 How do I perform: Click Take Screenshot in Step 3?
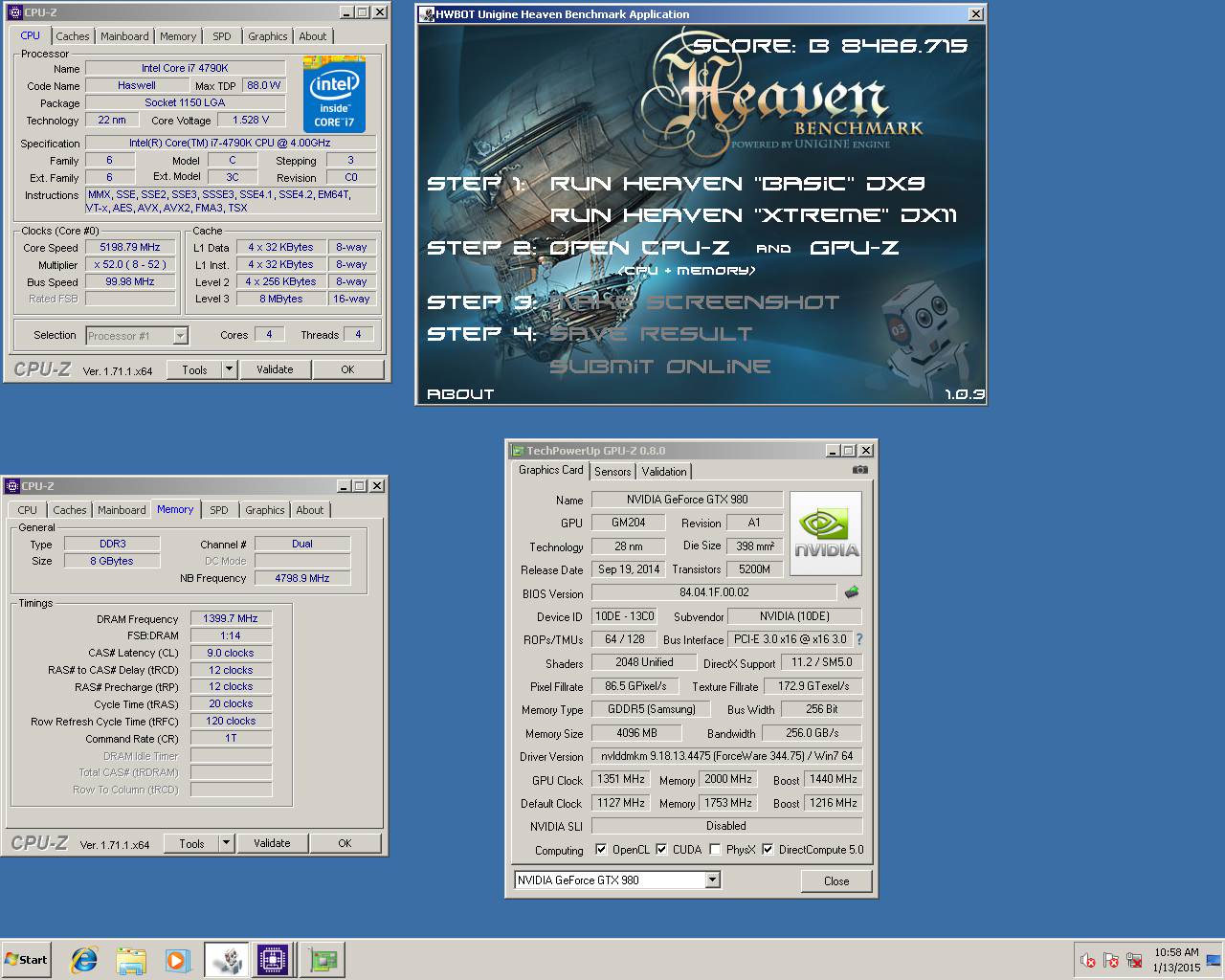[694, 302]
